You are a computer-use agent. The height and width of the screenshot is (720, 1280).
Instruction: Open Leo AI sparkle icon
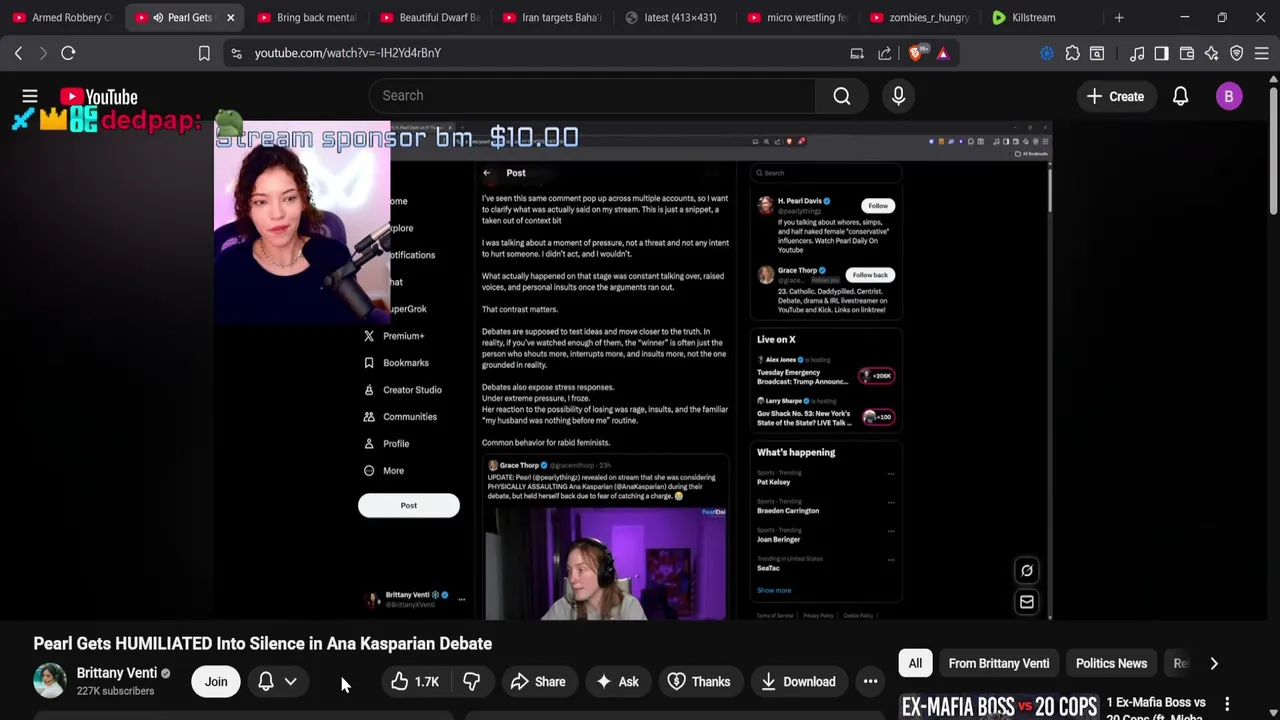[x=1212, y=53]
